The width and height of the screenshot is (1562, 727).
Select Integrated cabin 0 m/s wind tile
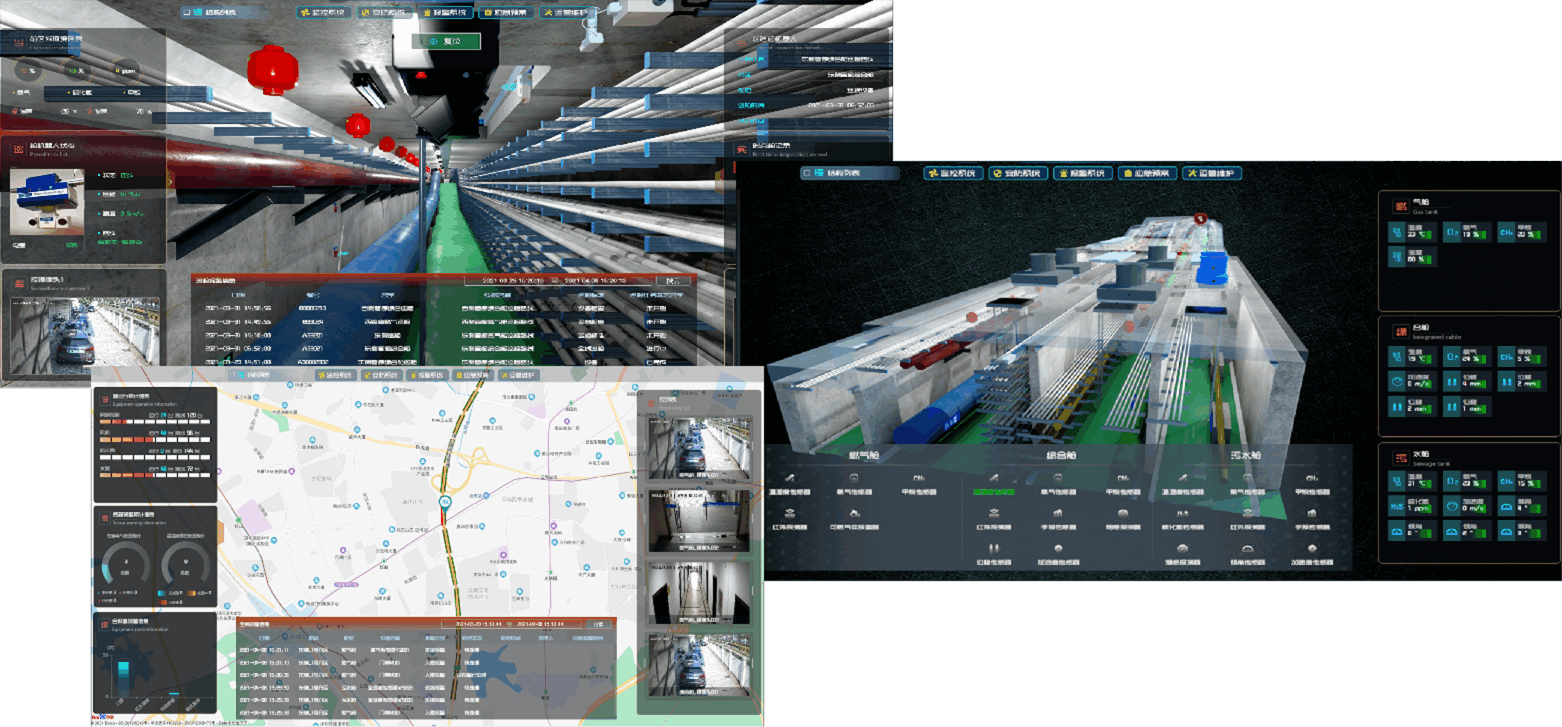pos(1411,381)
